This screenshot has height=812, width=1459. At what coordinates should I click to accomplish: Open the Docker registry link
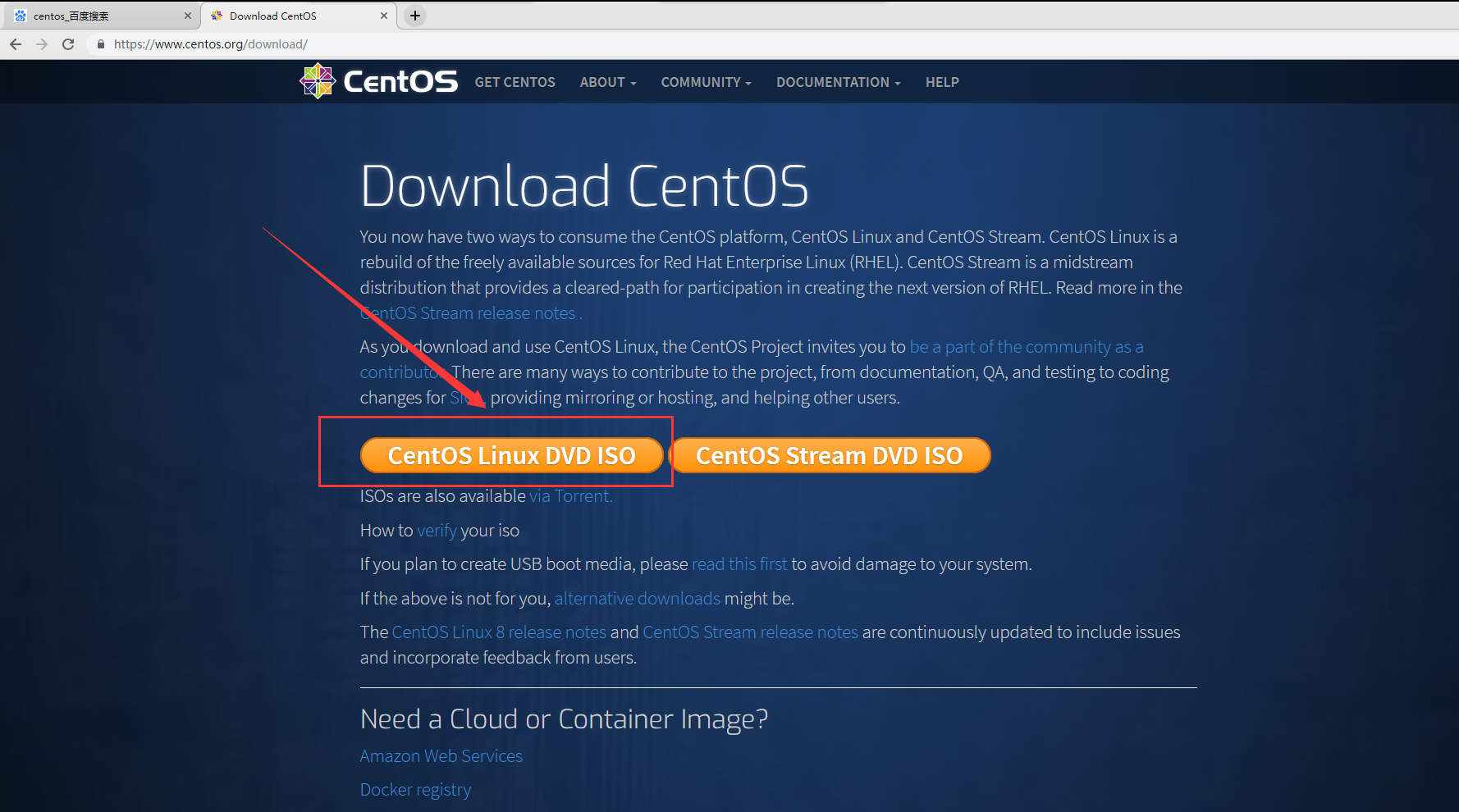click(x=415, y=790)
